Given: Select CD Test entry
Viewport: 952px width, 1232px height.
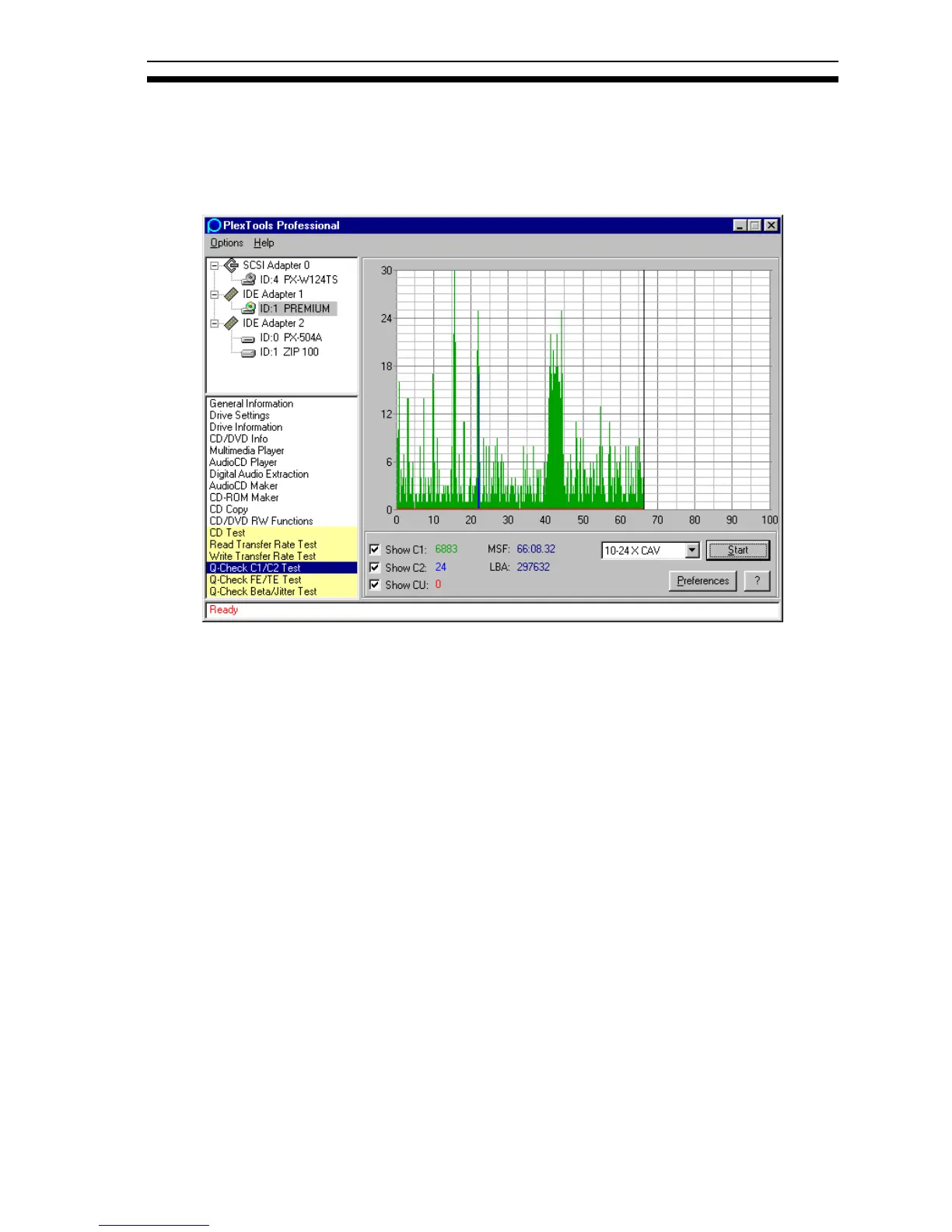Looking at the screenshot, I should (x=227, y=533).
